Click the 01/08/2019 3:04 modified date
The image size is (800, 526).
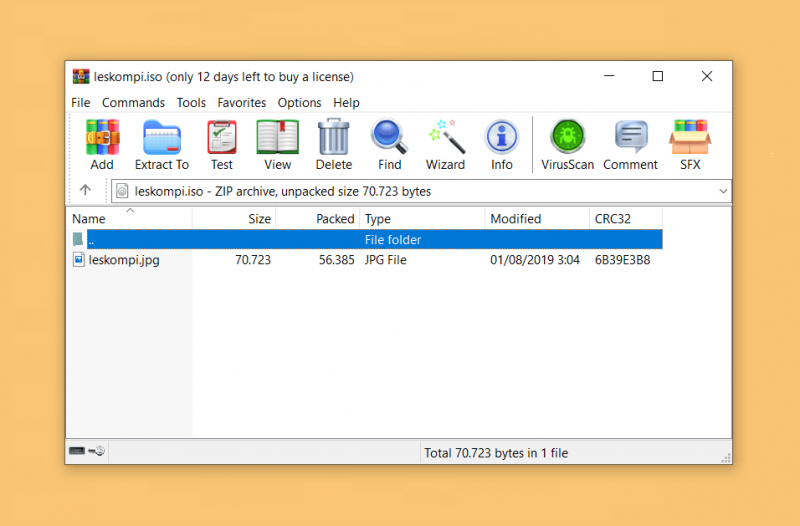pyautogui.click(x=535, y=260)
